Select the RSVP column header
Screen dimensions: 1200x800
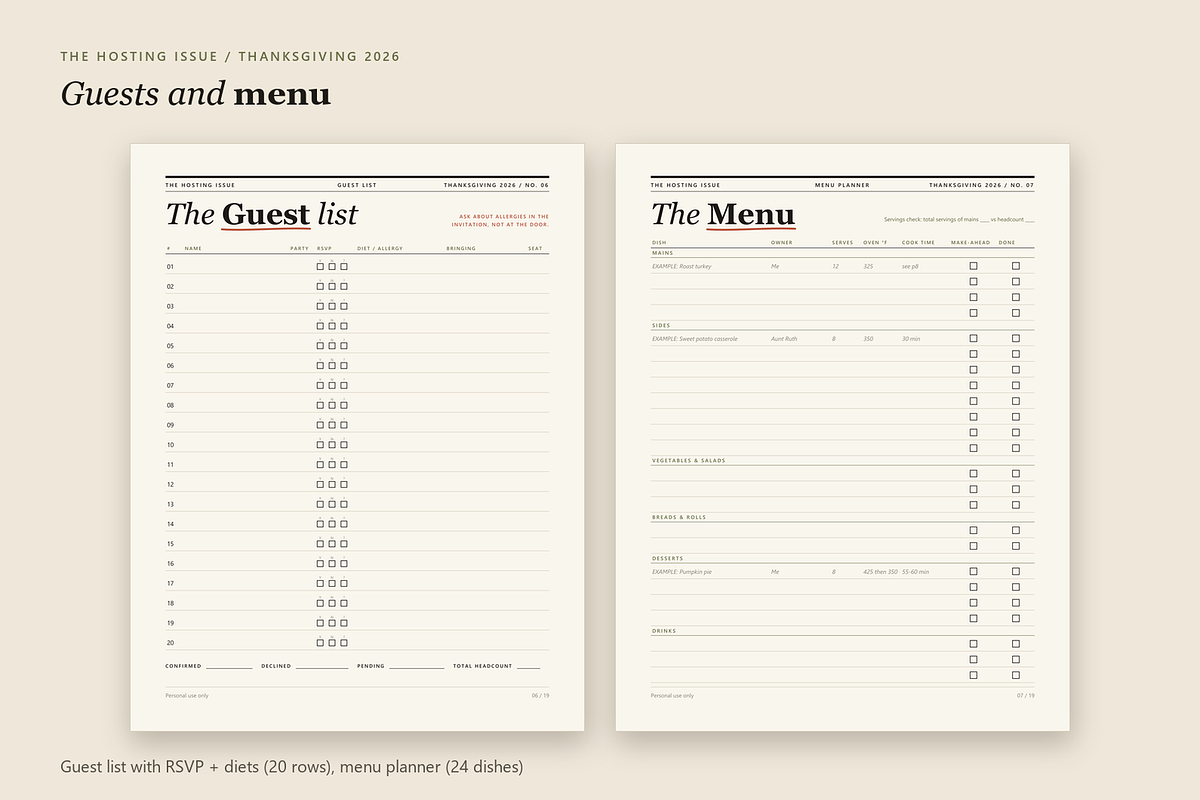coord(324,248)
